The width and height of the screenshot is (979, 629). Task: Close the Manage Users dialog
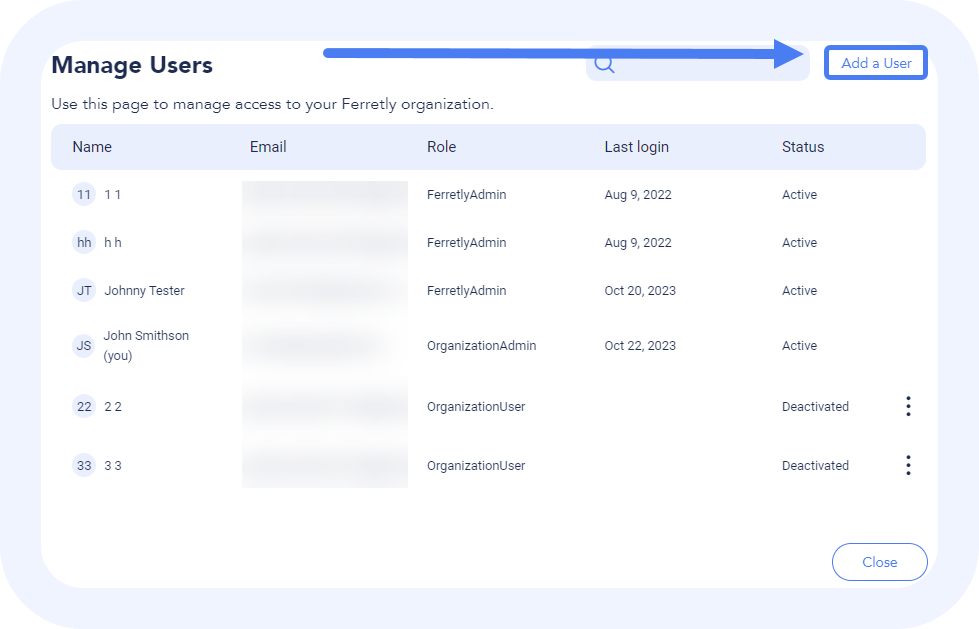[x=879, y=562]
